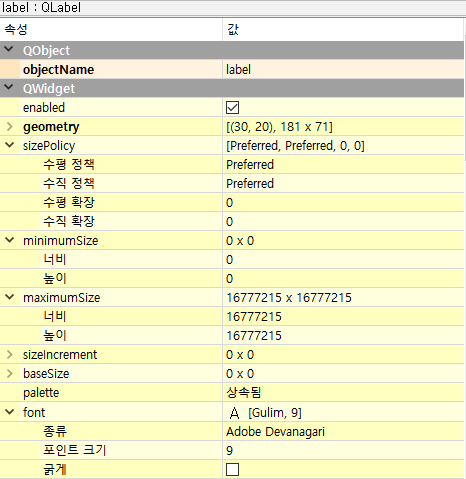Select the palette property row
Screen dimensions: 466x479
click(x=232, y=393)
